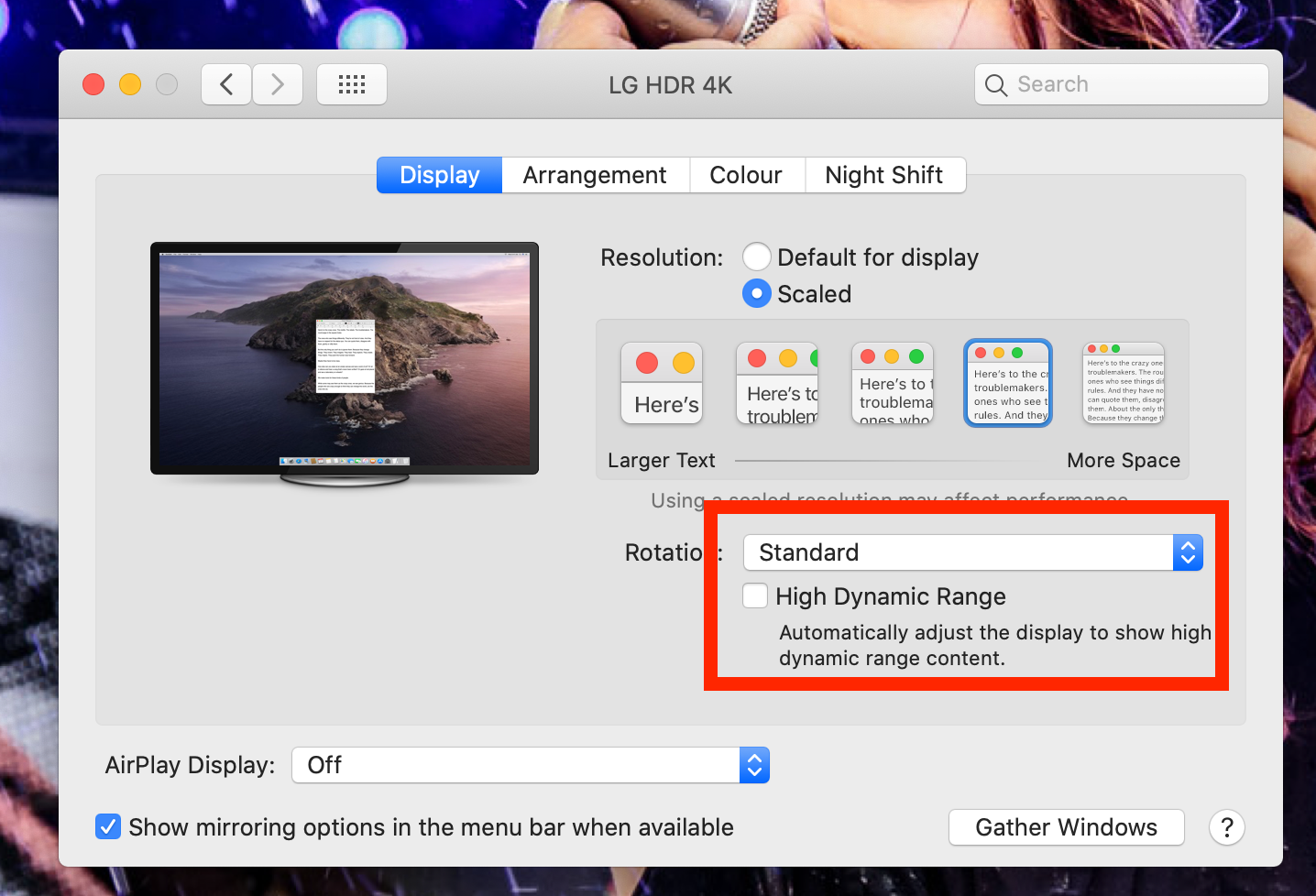This screenshot has width=1316, height=896.
Task: Go forward to the next preferences pane
Action: coord(278,84)
